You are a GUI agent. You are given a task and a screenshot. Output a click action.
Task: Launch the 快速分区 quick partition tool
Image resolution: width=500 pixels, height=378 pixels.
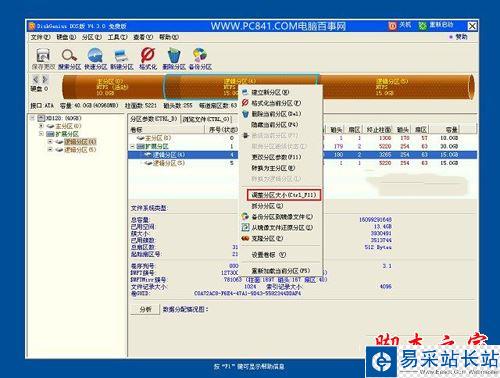(x=95, y=59)
